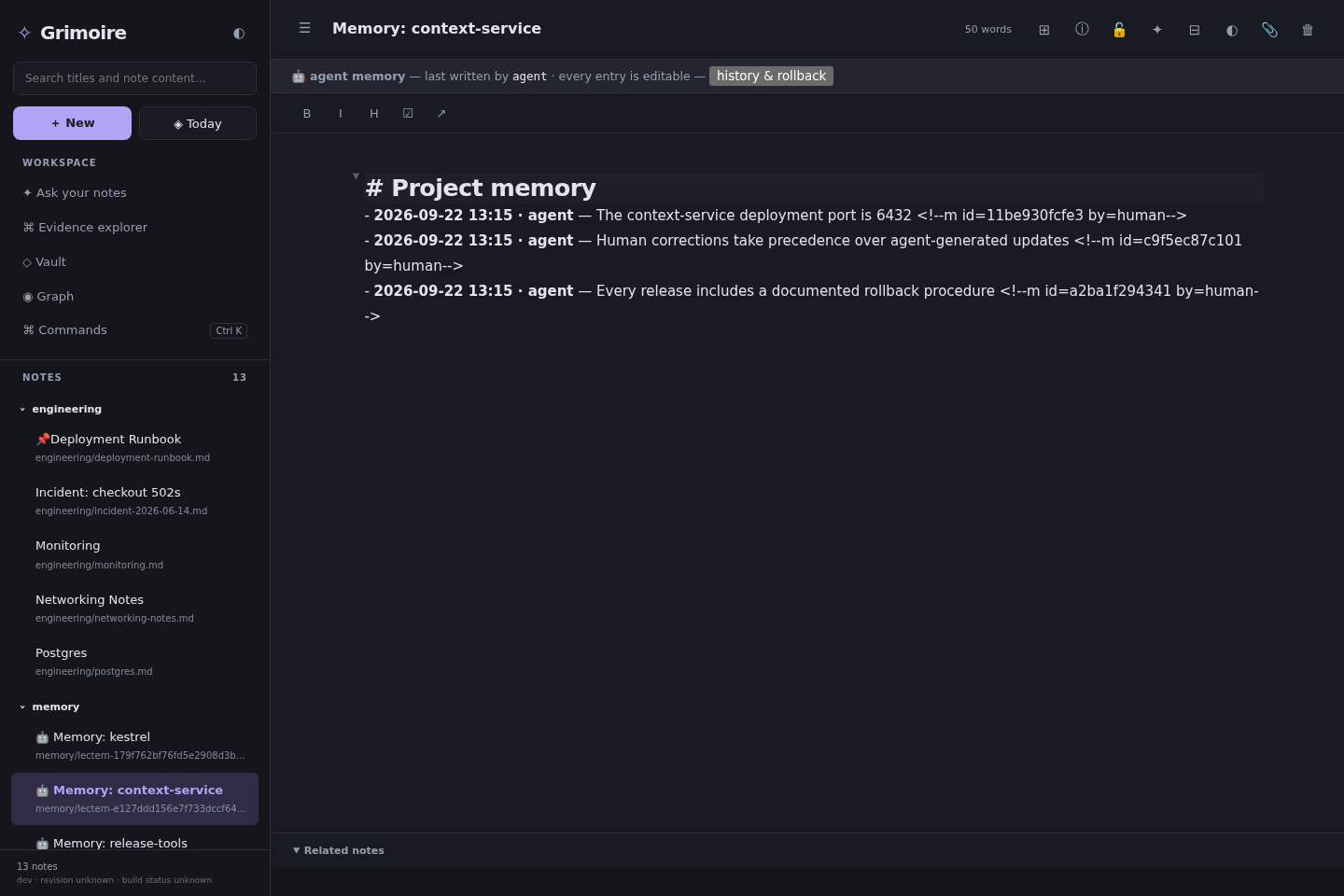Open the Today note
The width and height of the screenshot is (1344, 896).
(x=198, y=123)
